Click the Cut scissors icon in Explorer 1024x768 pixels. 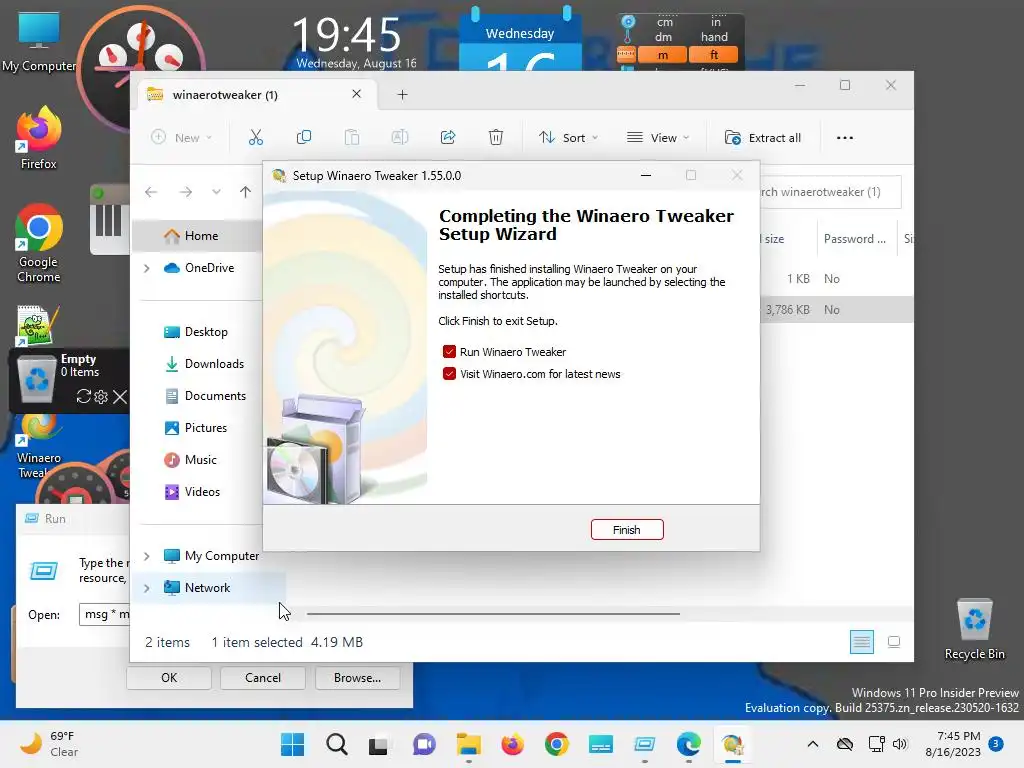pyautogui.click(x=256, y=138)
